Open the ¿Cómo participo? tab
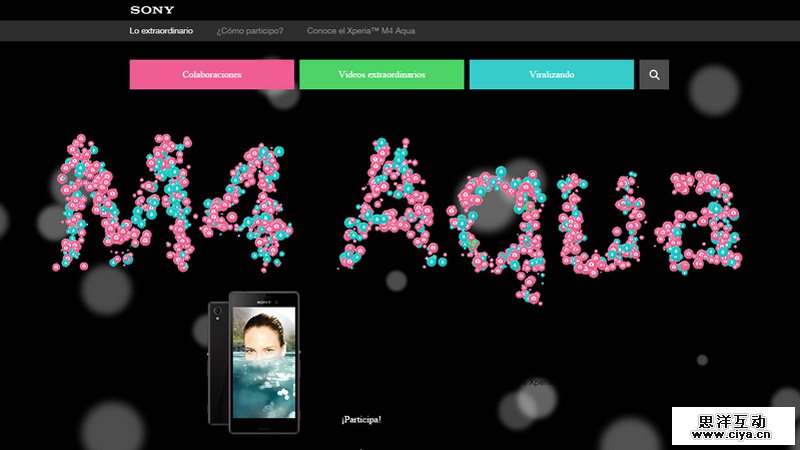Viewport: 800px width, 450px height. pyautogui.click(x=250, y=31)
